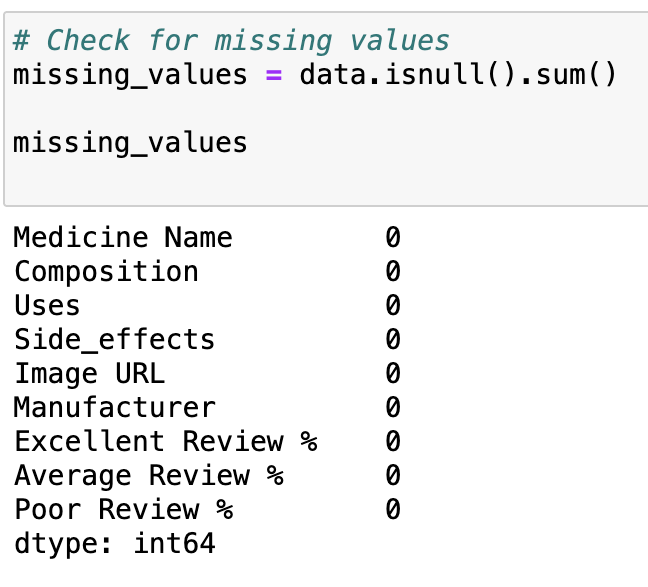The image size is (648, 587).
Task: Select the "Uses" label in the output
Action: (47, 305)
